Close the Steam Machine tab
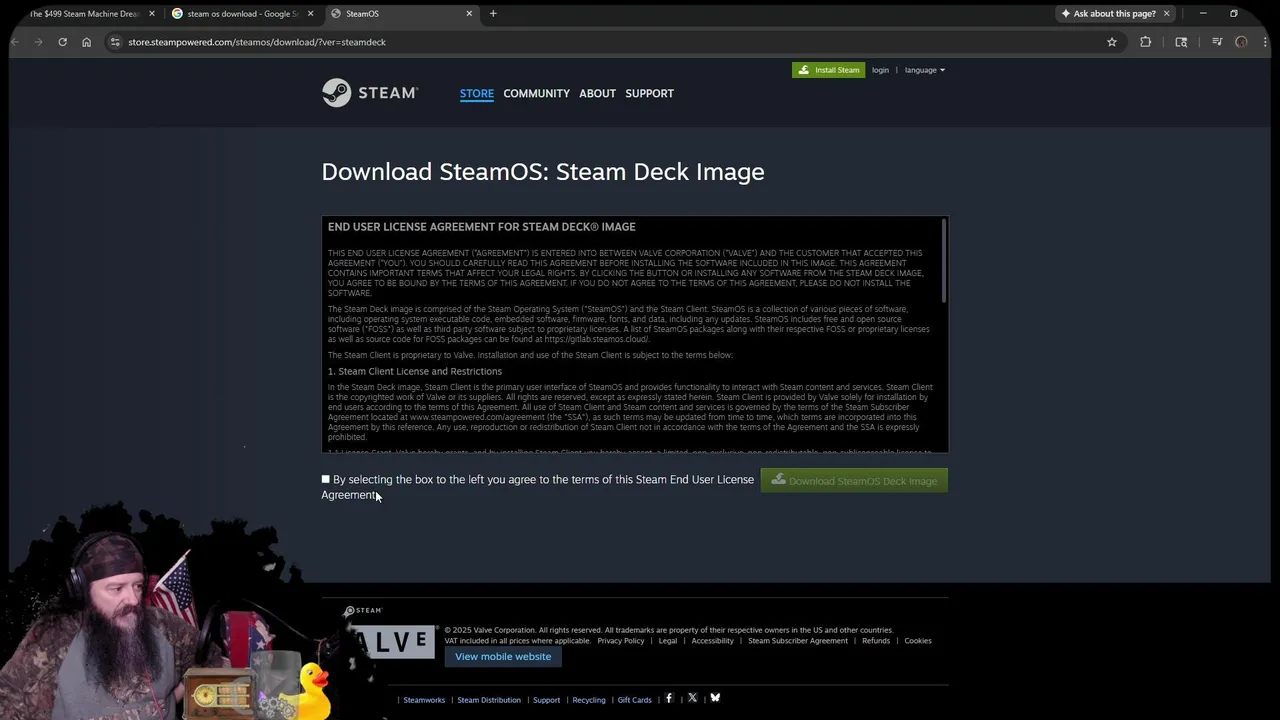The height and width of the screenshot is (720, 1280). pyautogui.click(x=152, y=14)
